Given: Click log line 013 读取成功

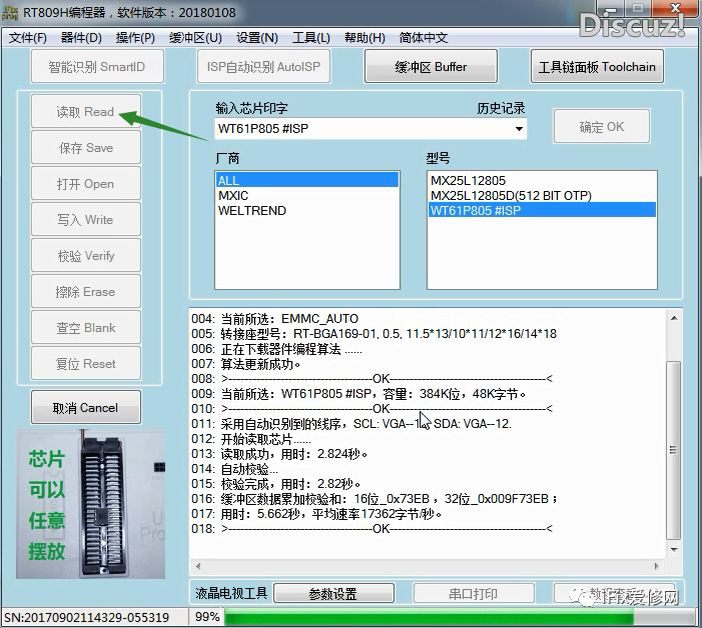Looking at the screenshot, I should (279, 454).
